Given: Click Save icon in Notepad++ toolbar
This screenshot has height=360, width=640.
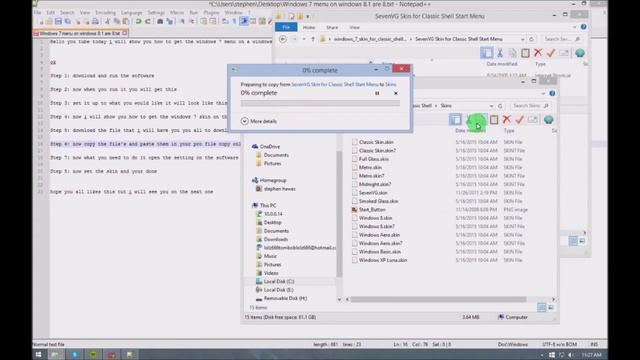Looking at the screenshot, I should [58, 21].
